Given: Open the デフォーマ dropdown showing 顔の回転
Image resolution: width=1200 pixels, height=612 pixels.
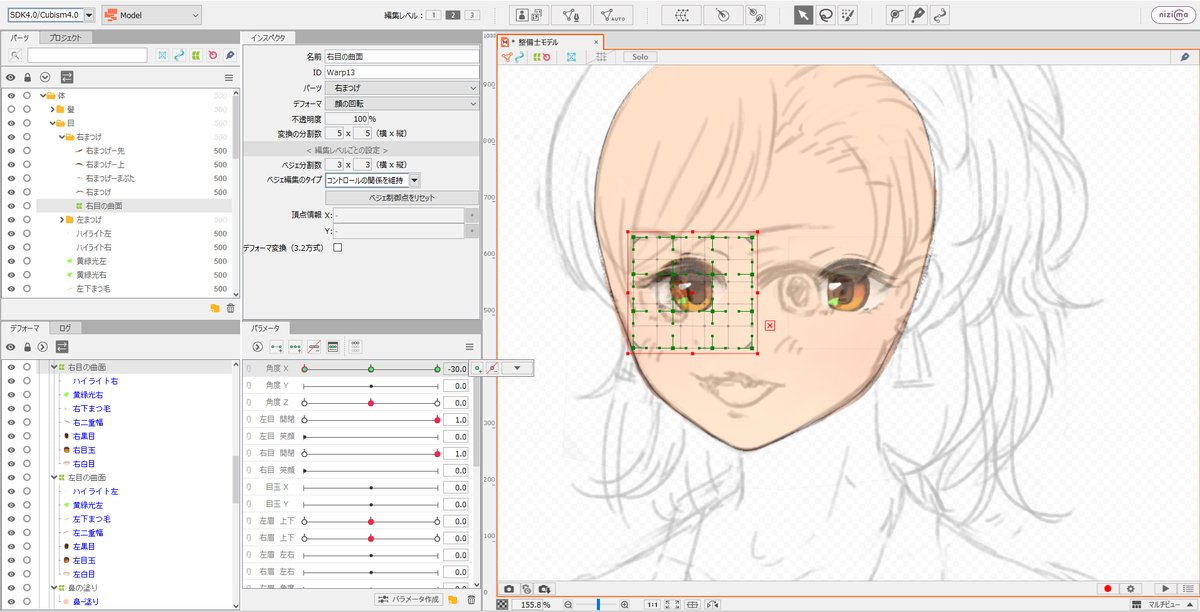Looking at the screenshot, I should point(402,103).
